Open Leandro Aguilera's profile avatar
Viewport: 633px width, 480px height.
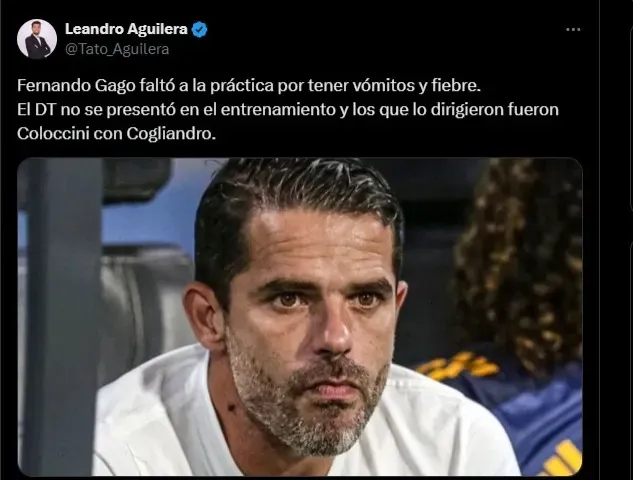(37, 39)
